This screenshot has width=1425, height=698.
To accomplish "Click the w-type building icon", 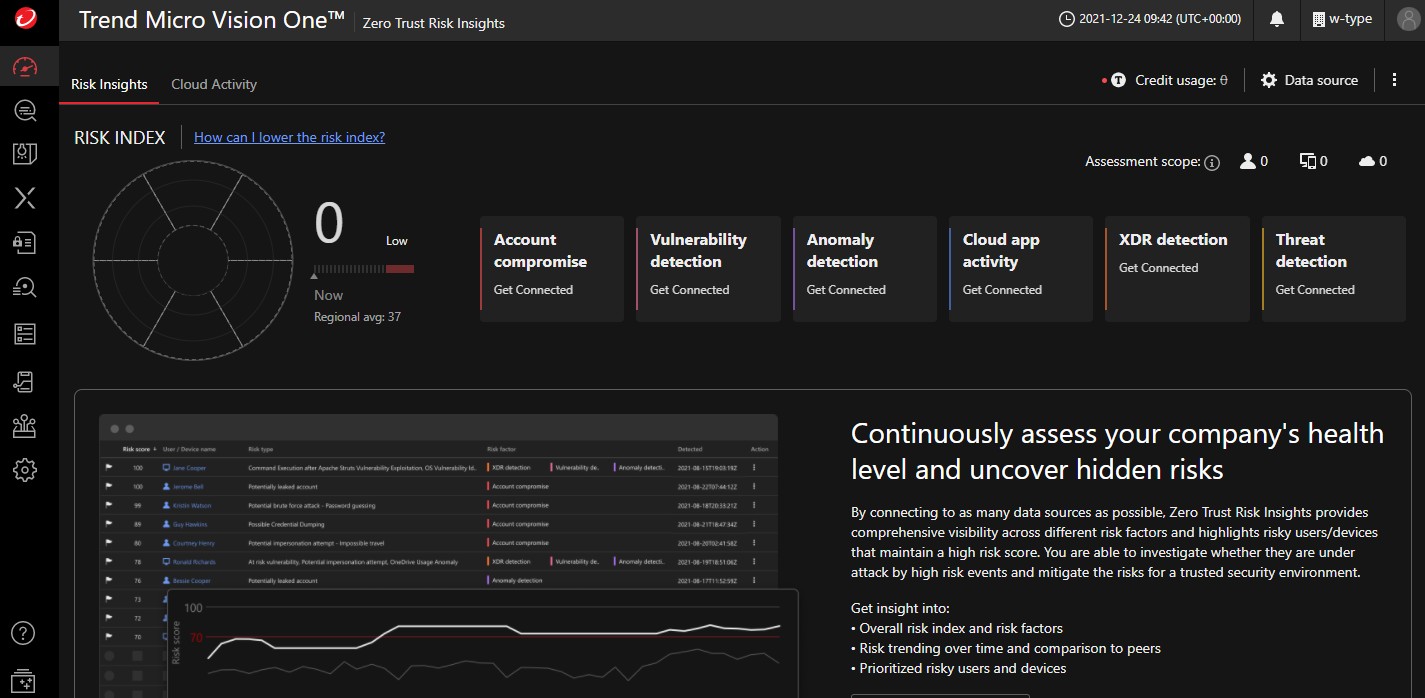I will [1318, 19].
